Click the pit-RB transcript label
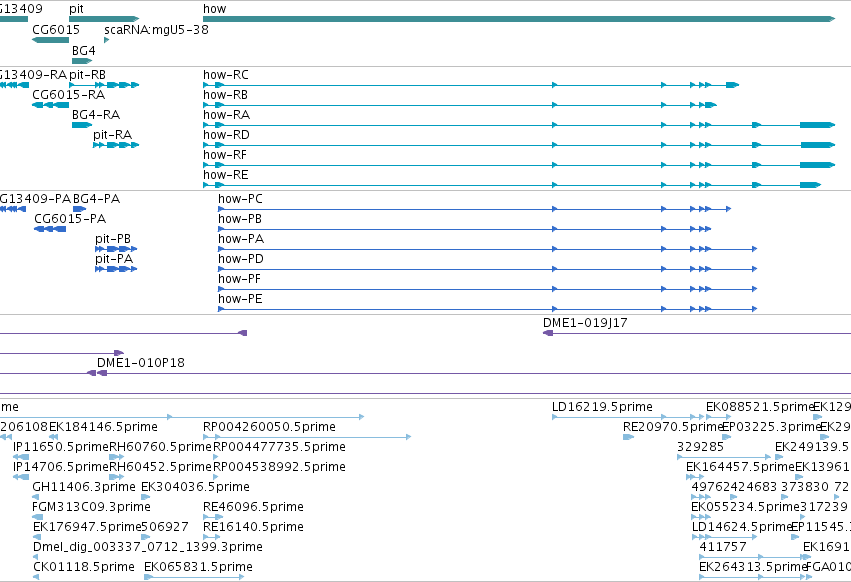 pos(87,74)
